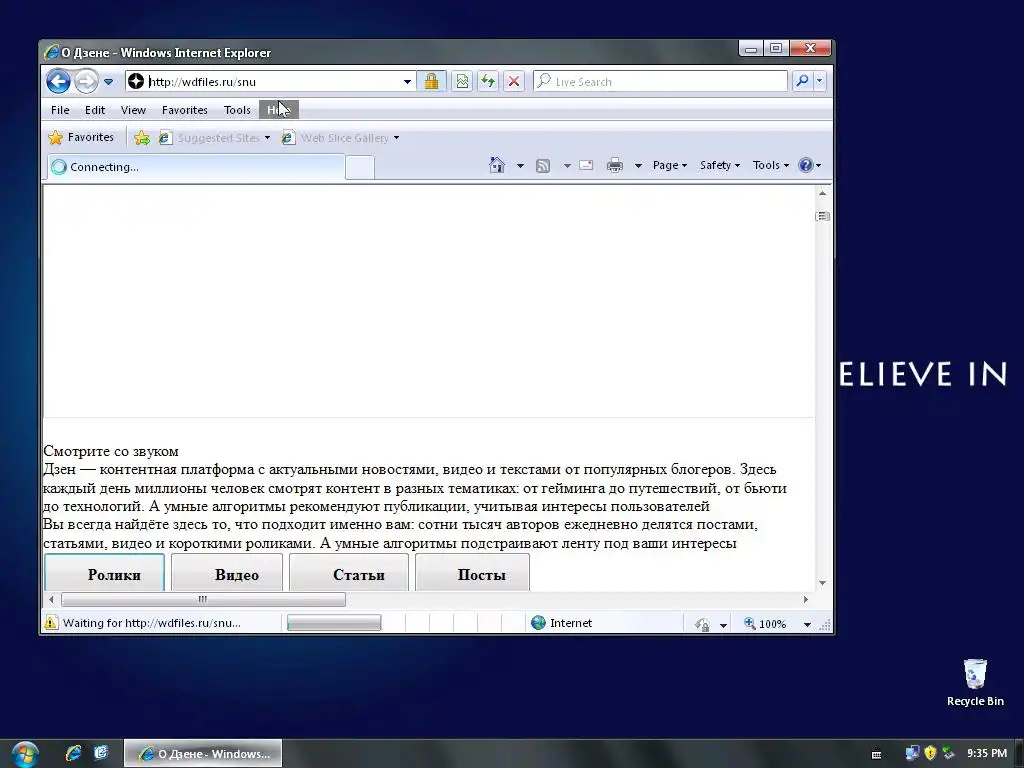Viewport: 1024px width, 768px height.
Task: Launch Internet Explorer from quick launch
Action: (x=73, y=753)
